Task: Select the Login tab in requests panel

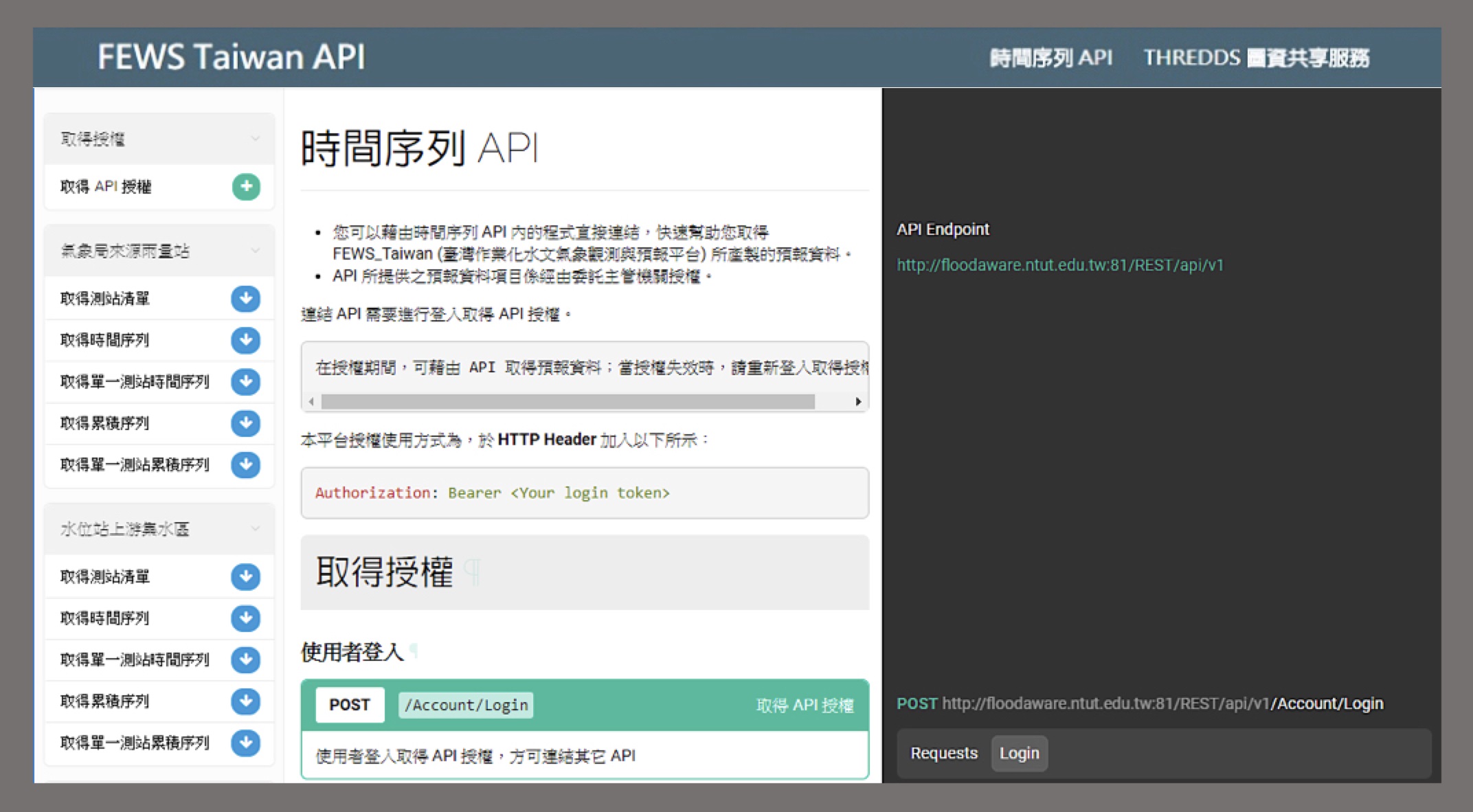Action: tap(1019, 754)
